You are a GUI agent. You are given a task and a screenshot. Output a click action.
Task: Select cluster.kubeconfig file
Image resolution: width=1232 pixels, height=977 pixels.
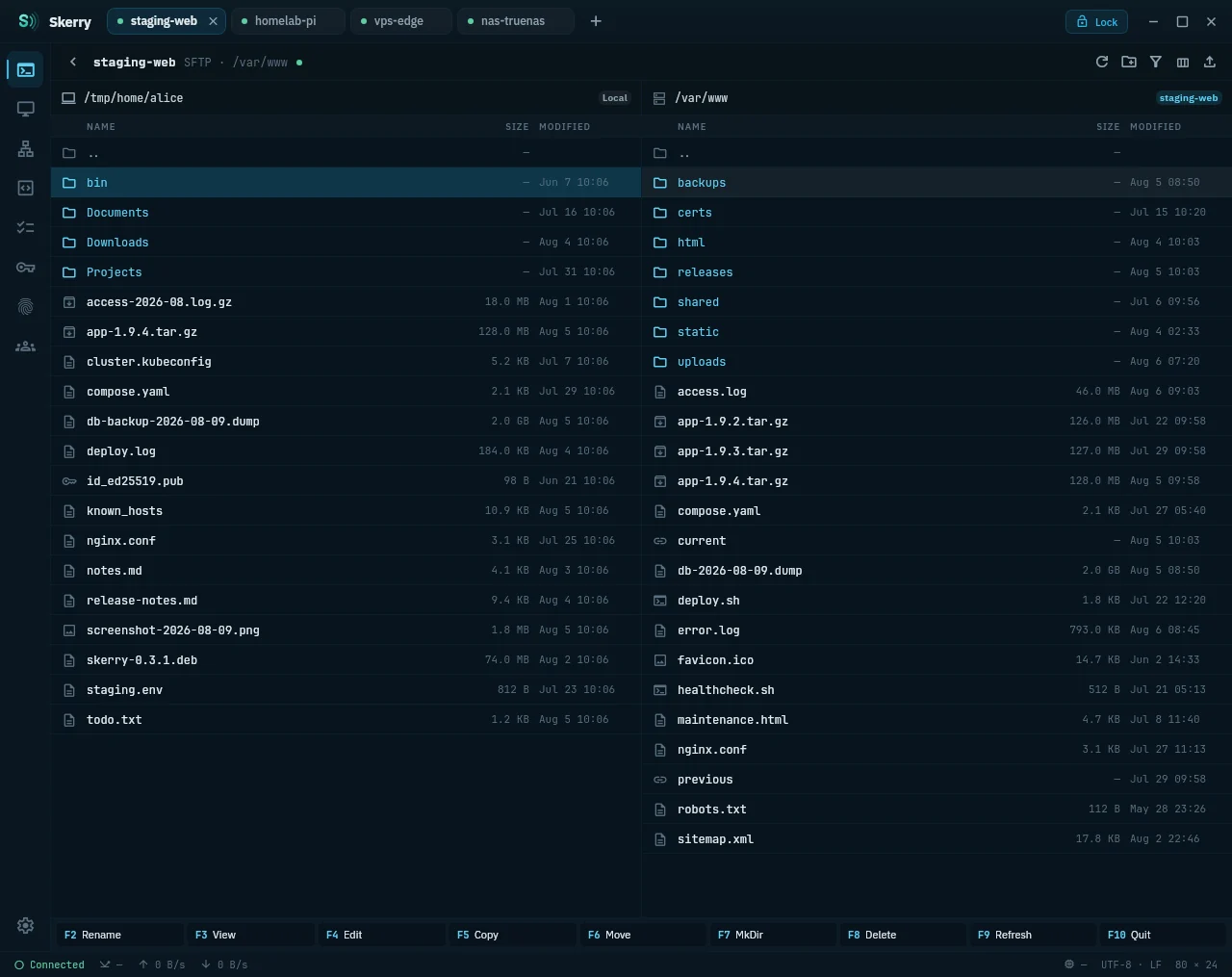tap(346, 362)
